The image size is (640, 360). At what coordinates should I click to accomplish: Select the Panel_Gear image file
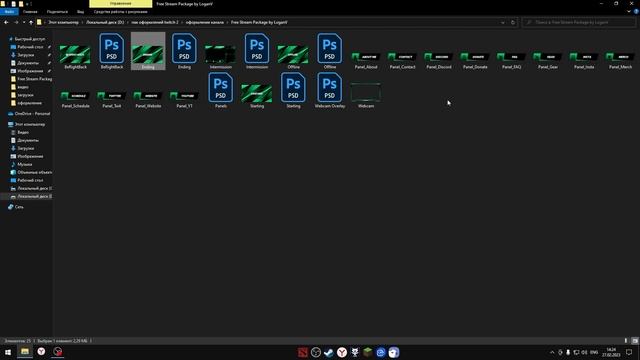click(547, 60)
